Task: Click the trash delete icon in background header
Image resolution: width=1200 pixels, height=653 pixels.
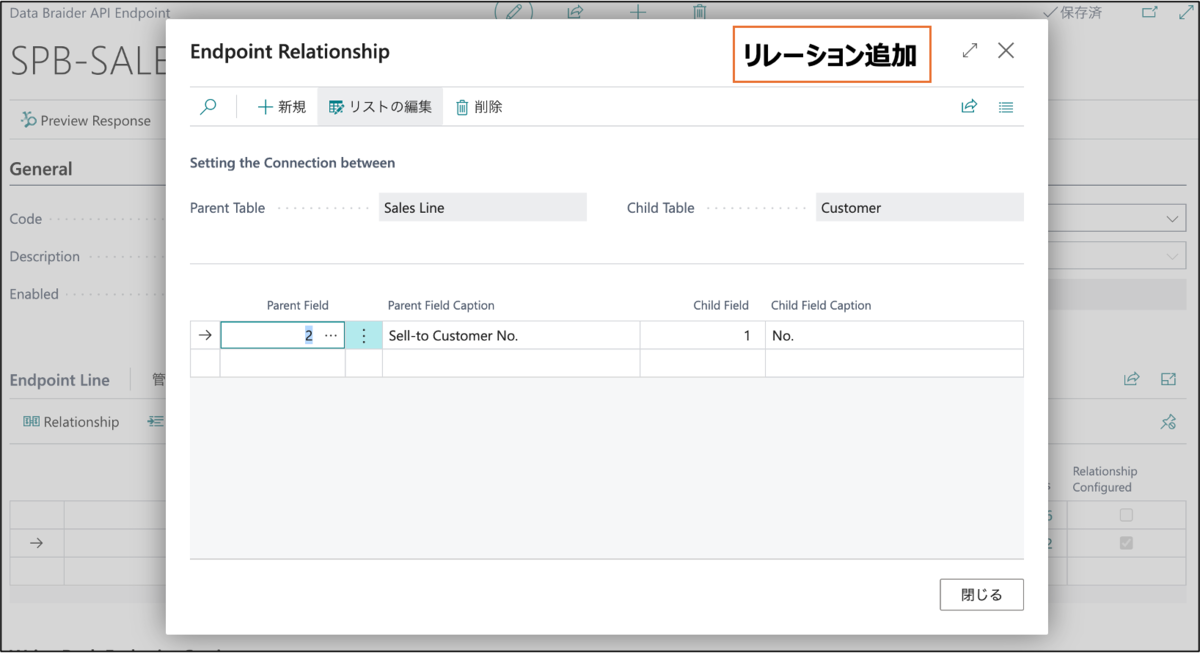Action: click(x=700, y=12)
